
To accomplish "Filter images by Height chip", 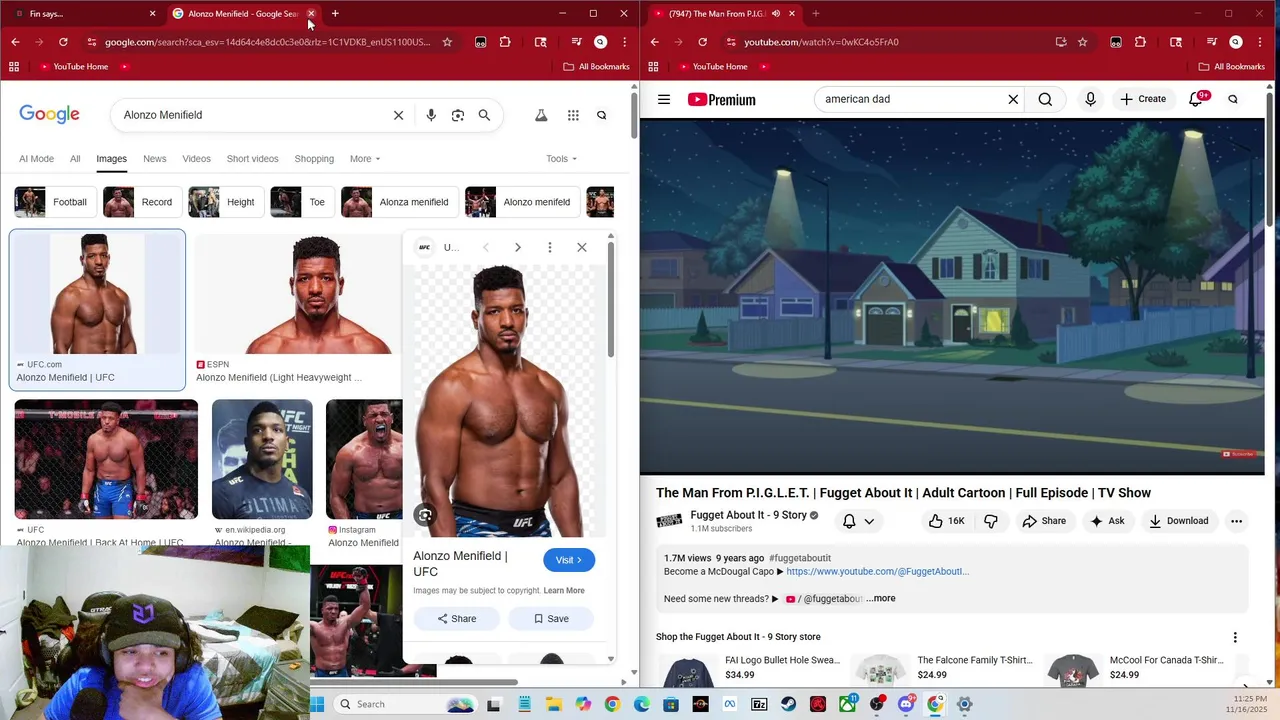I will tap(226, 202).
